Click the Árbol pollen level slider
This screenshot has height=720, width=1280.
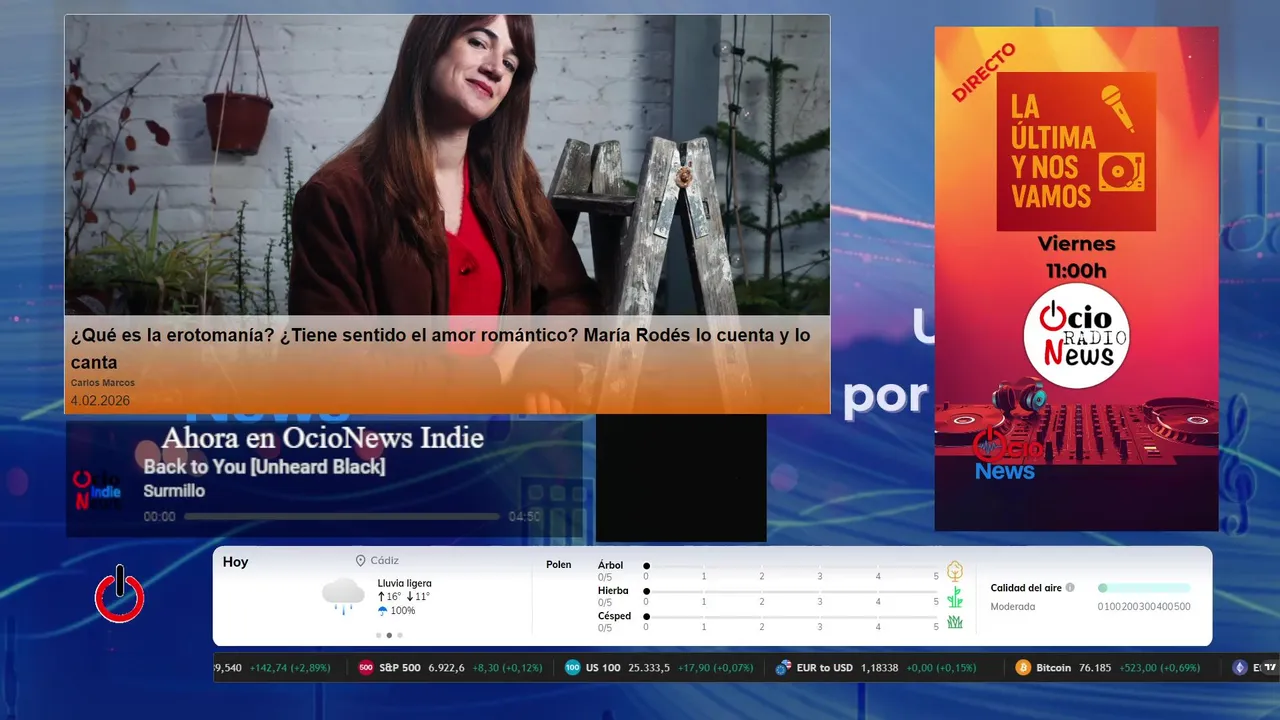[x=791, y=566]
